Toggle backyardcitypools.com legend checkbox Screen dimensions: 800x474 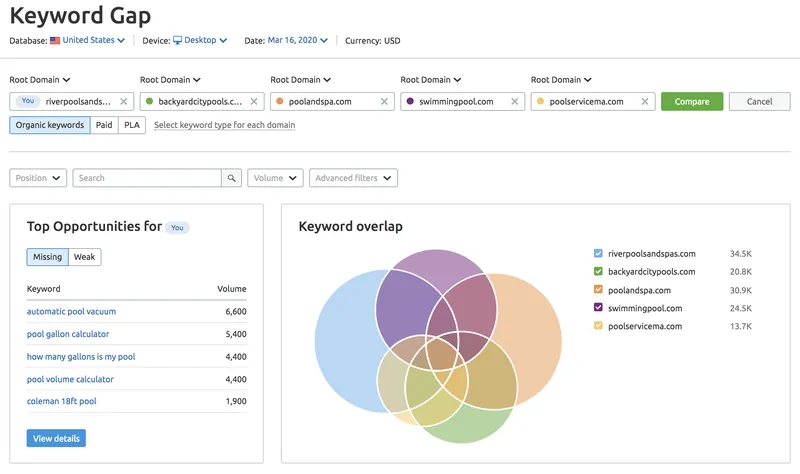click(598, 272)
